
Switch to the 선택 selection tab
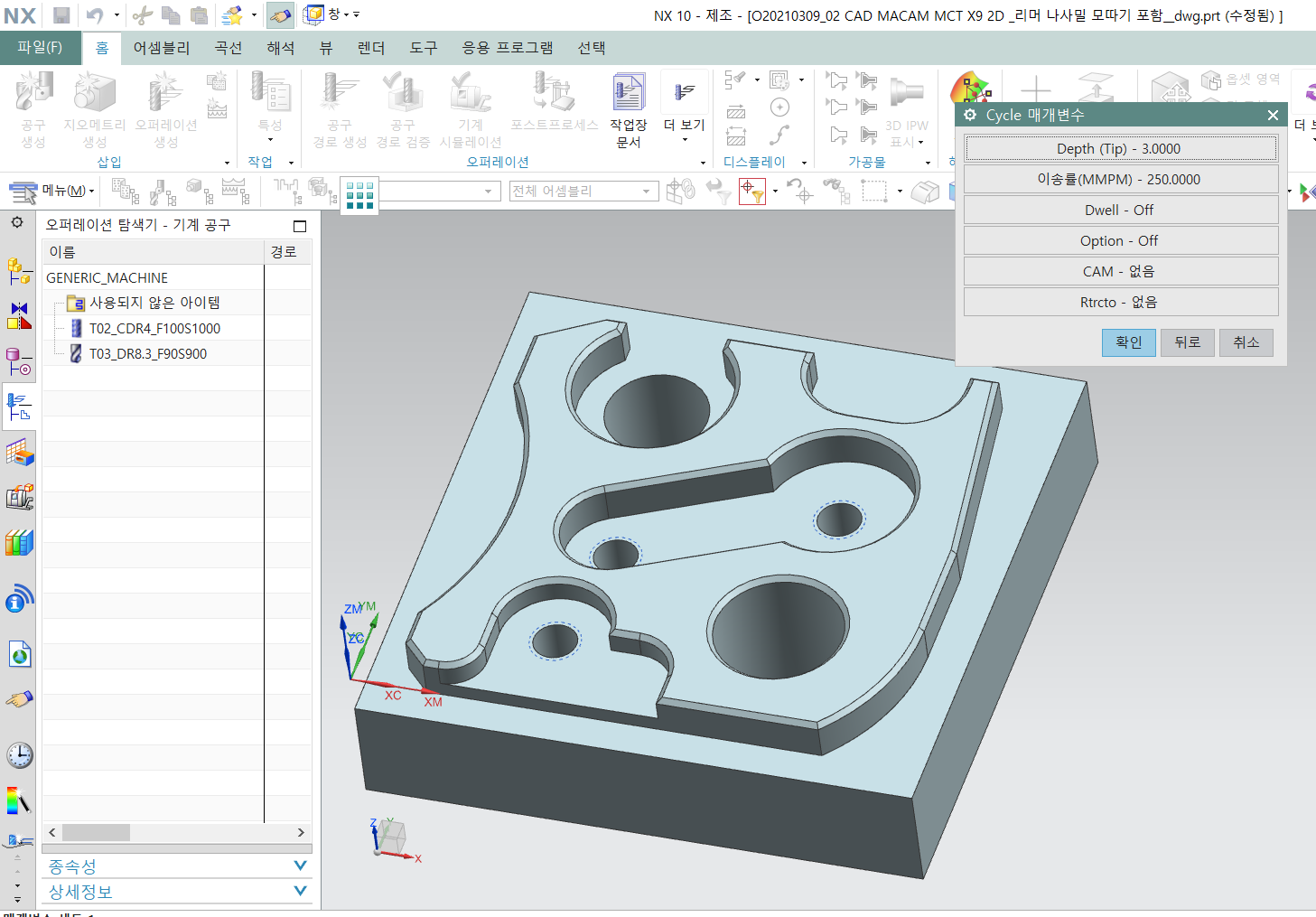(592, 48)
